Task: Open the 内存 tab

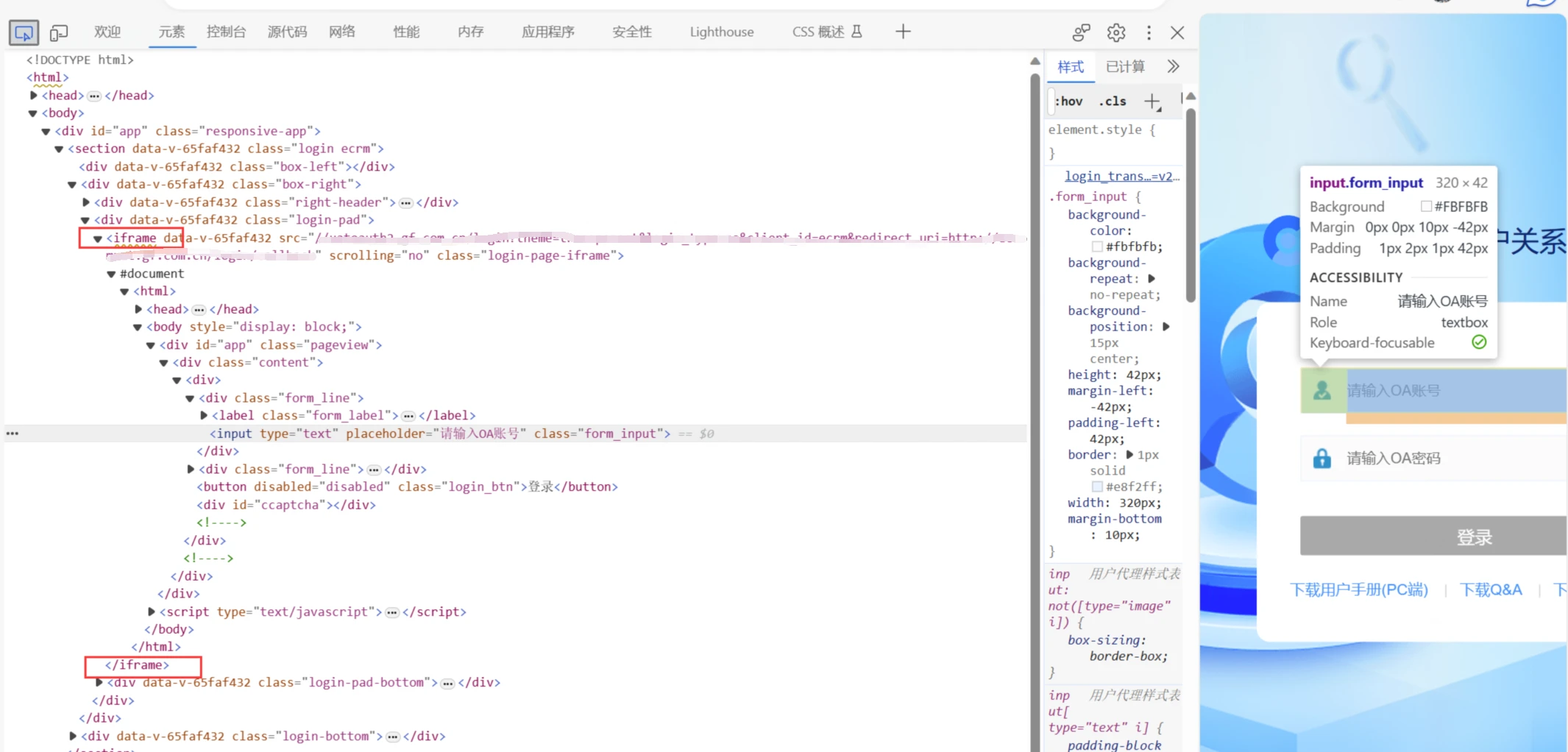Action: point(471,32)
